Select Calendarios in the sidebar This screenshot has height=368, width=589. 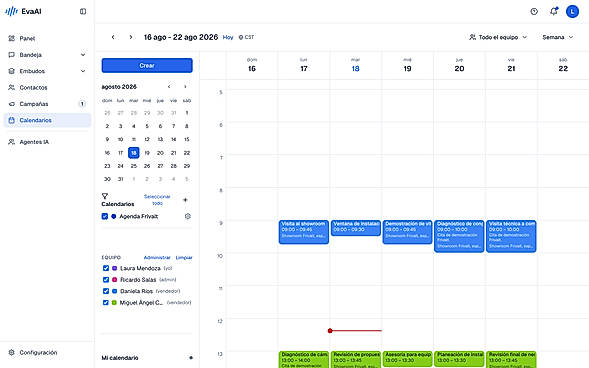pyautogui.click(x=47, y=120)
